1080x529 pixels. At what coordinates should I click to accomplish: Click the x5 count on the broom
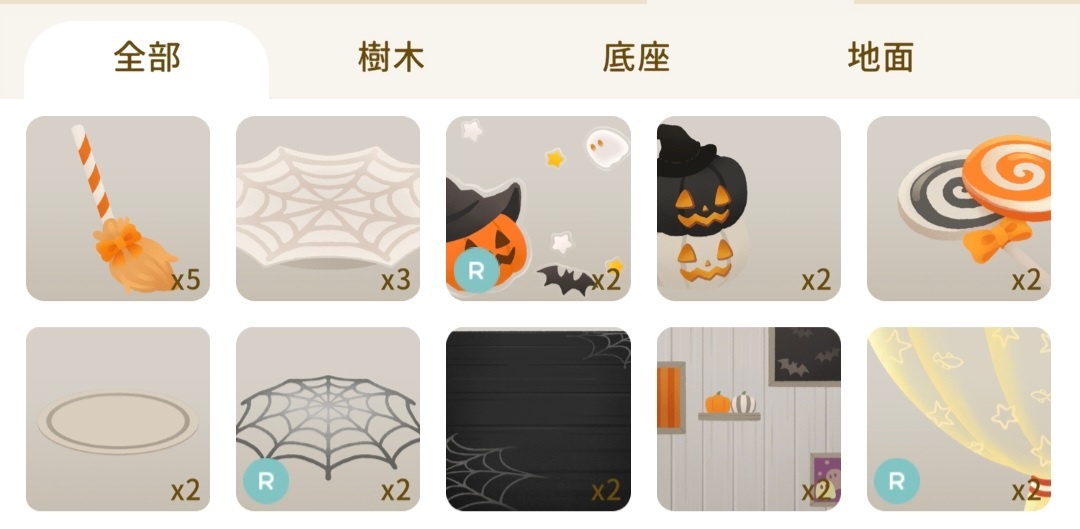(185, 280)
